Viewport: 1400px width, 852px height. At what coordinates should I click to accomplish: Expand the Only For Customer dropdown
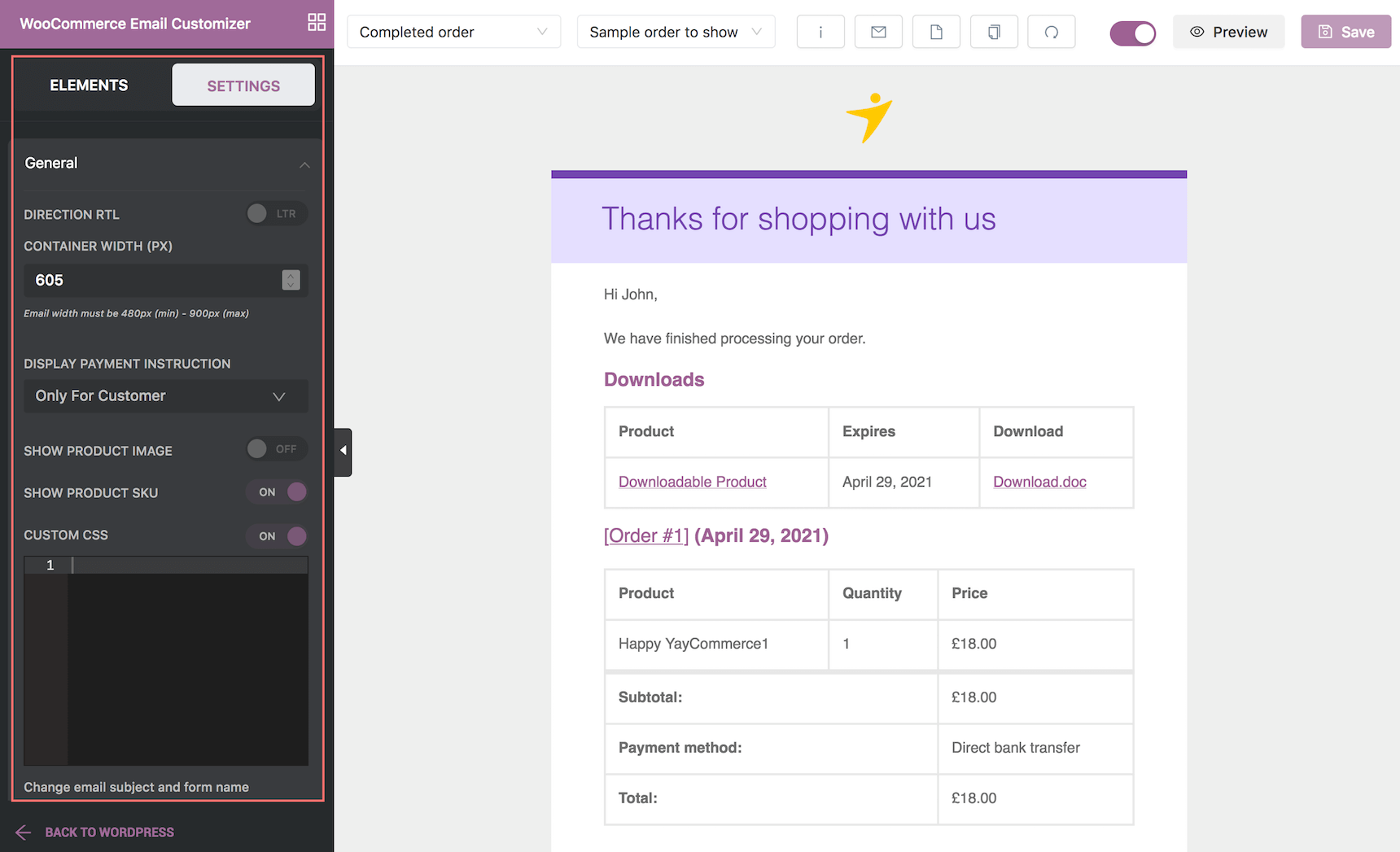pos(165,396)
